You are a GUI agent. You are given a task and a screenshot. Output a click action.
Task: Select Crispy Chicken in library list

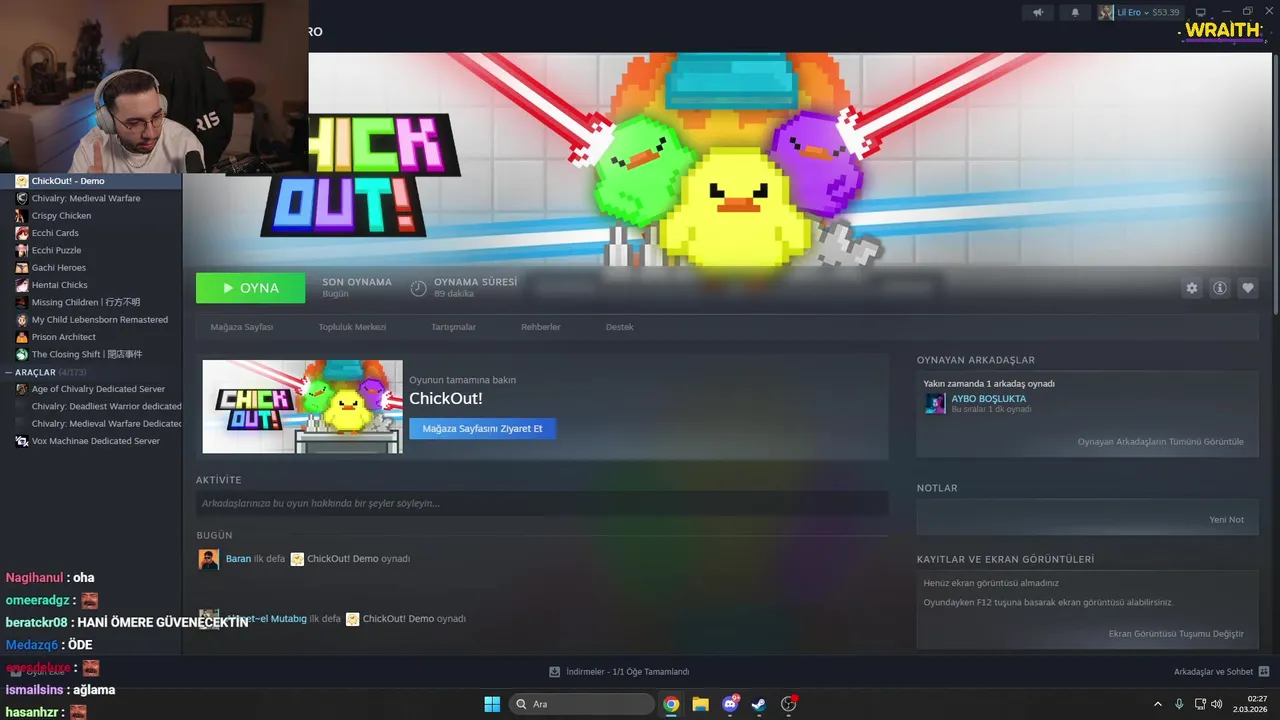pyautogui.click(x=91, y=216)
